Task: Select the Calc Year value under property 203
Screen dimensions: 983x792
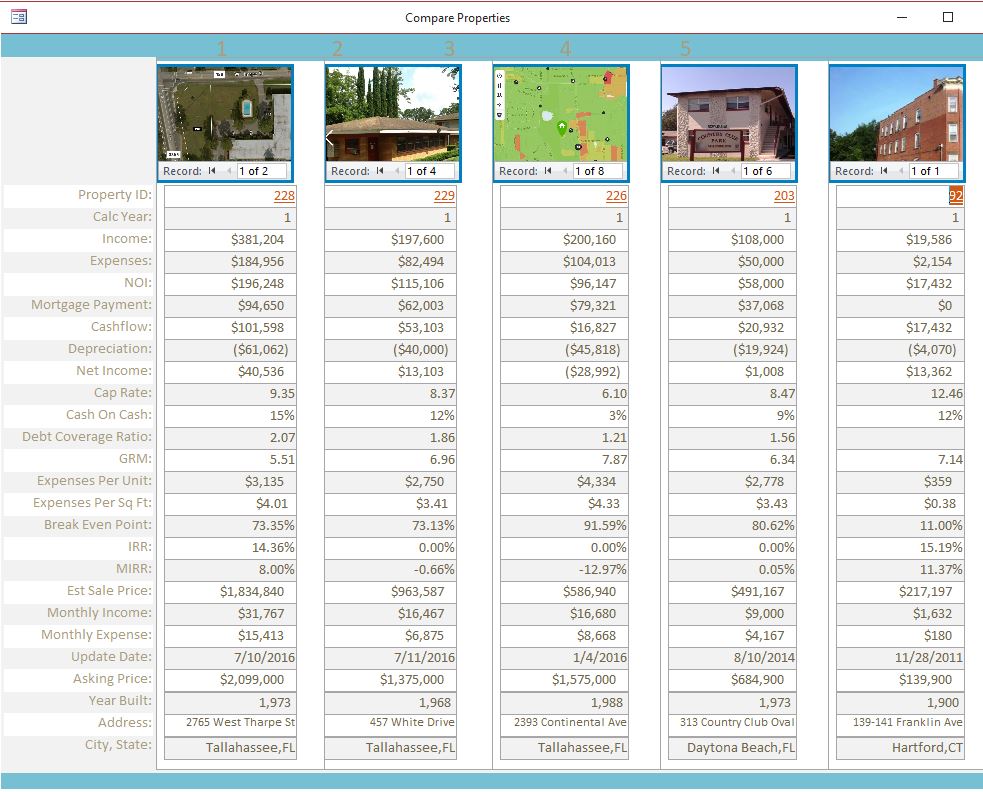Action: (x=732, y=218)
